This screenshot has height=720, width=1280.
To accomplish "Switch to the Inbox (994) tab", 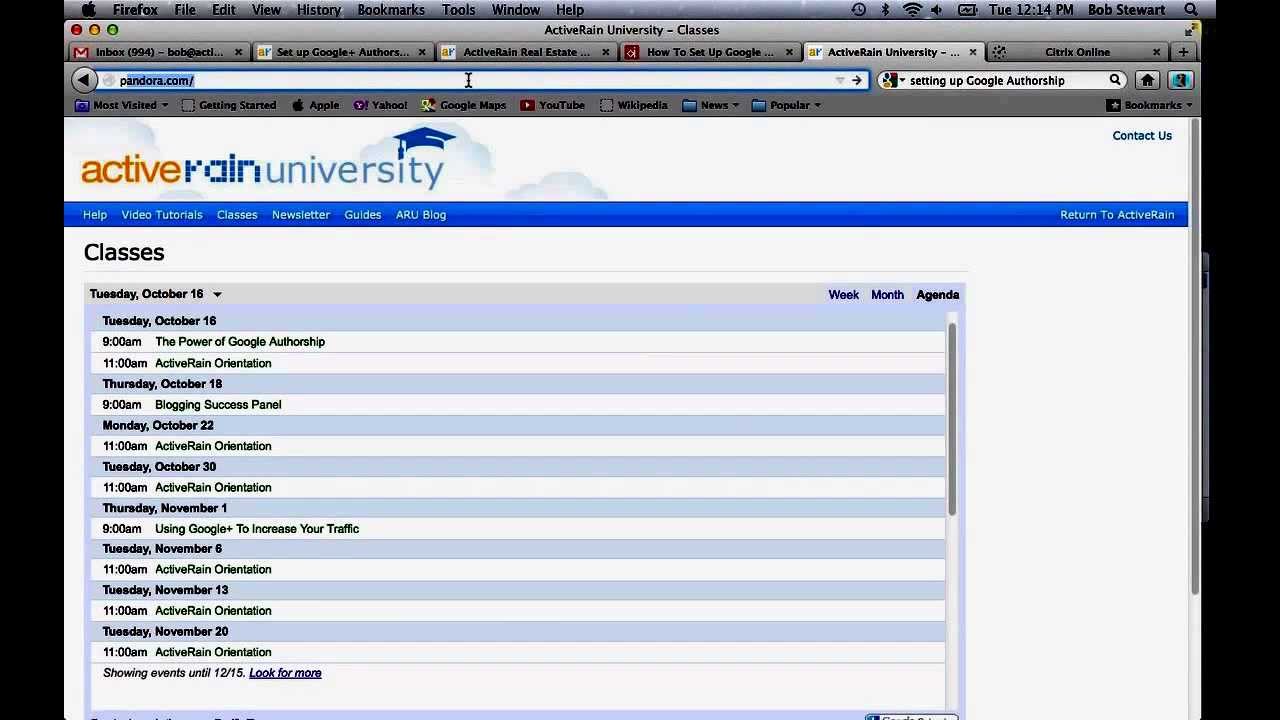I will click(157, 52).
